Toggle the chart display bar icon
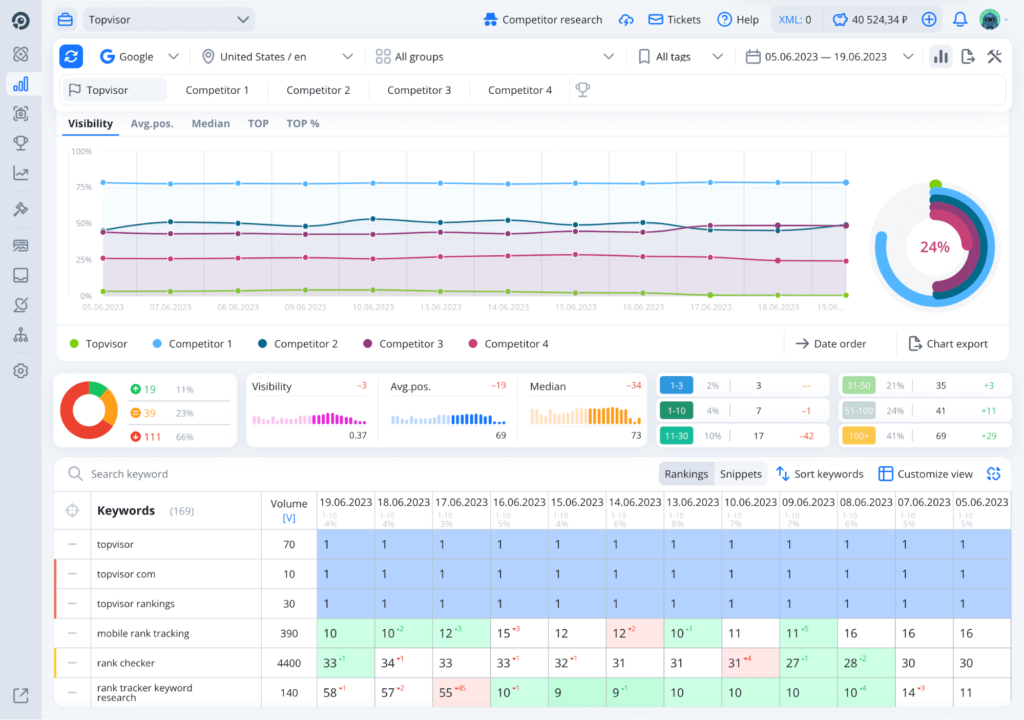 [940, 56]
